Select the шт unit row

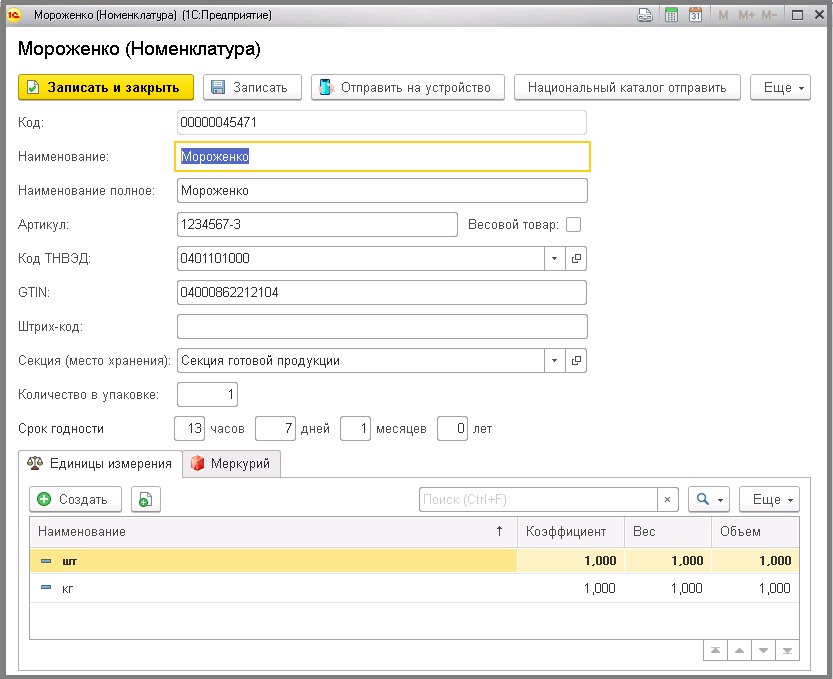pyautogui.click(x=414, y=561)
